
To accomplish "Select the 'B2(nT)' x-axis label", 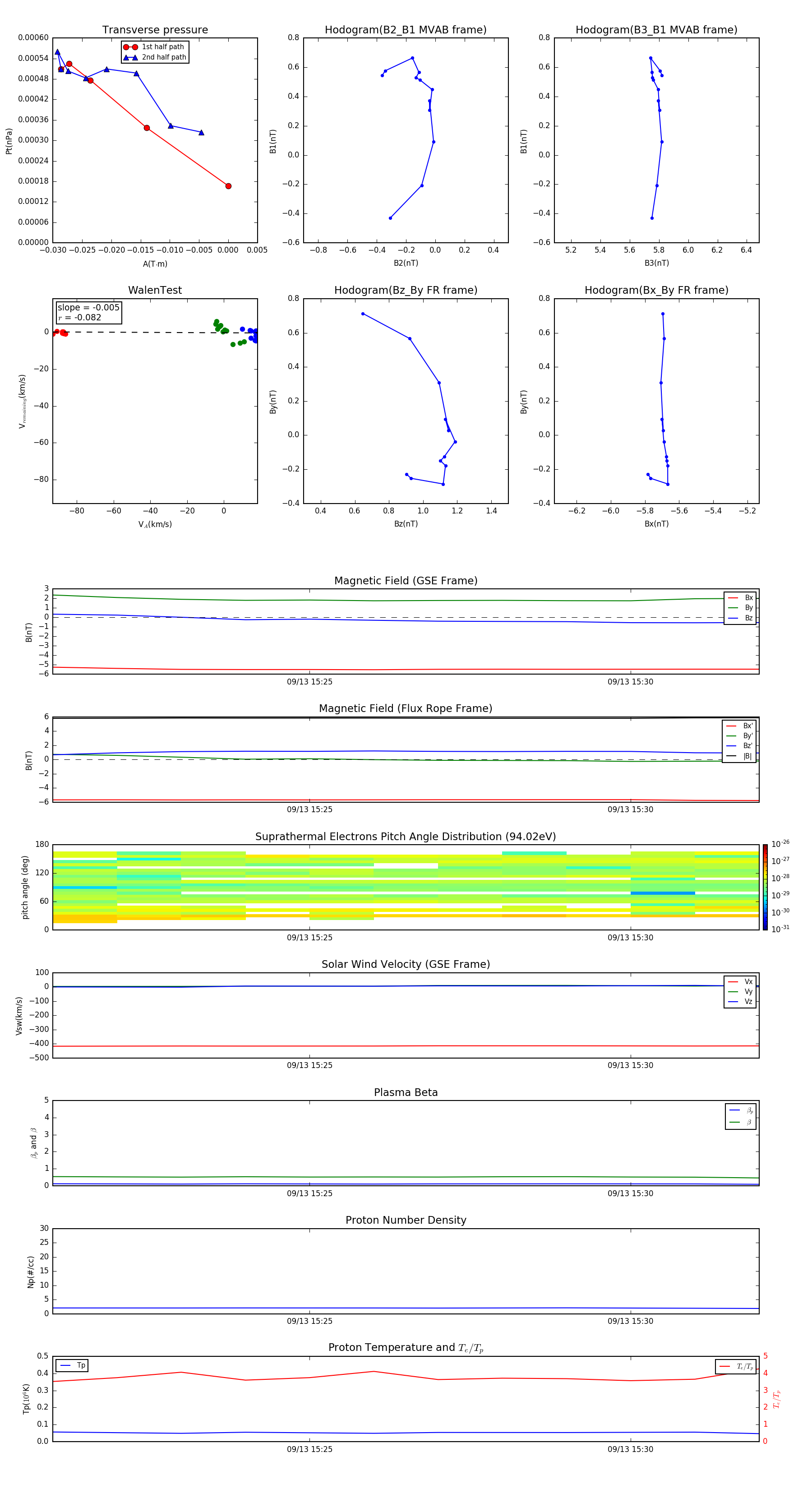I will pyautogui.click(x=406, y=263).
